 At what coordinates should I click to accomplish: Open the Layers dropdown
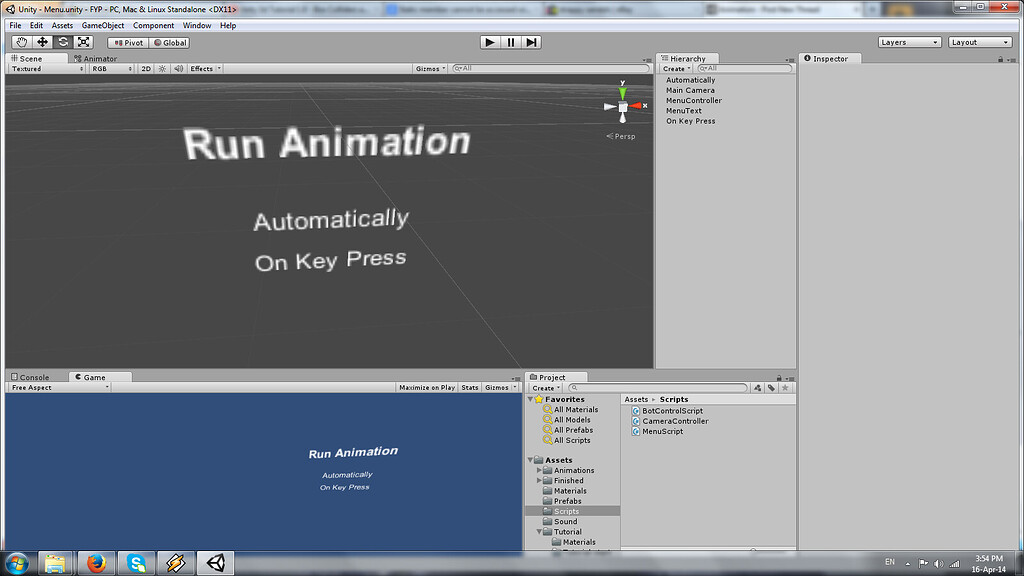click(x=908, y=41)
